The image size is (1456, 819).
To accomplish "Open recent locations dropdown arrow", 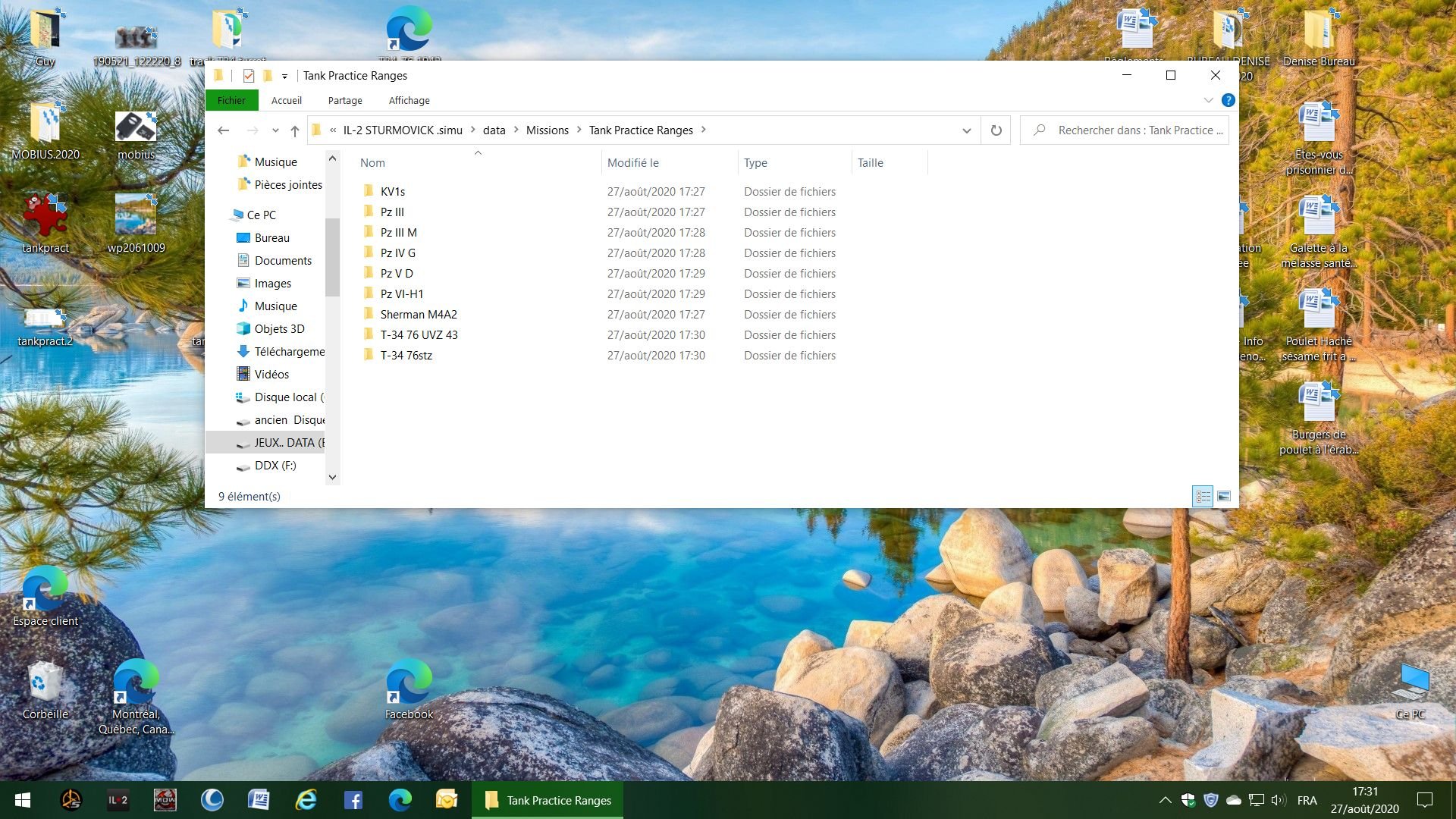I will [275, 130].
